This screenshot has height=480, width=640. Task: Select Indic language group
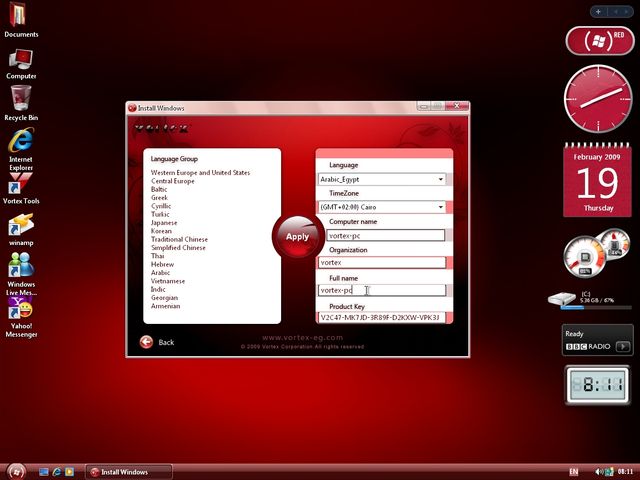tap(158, 289)
